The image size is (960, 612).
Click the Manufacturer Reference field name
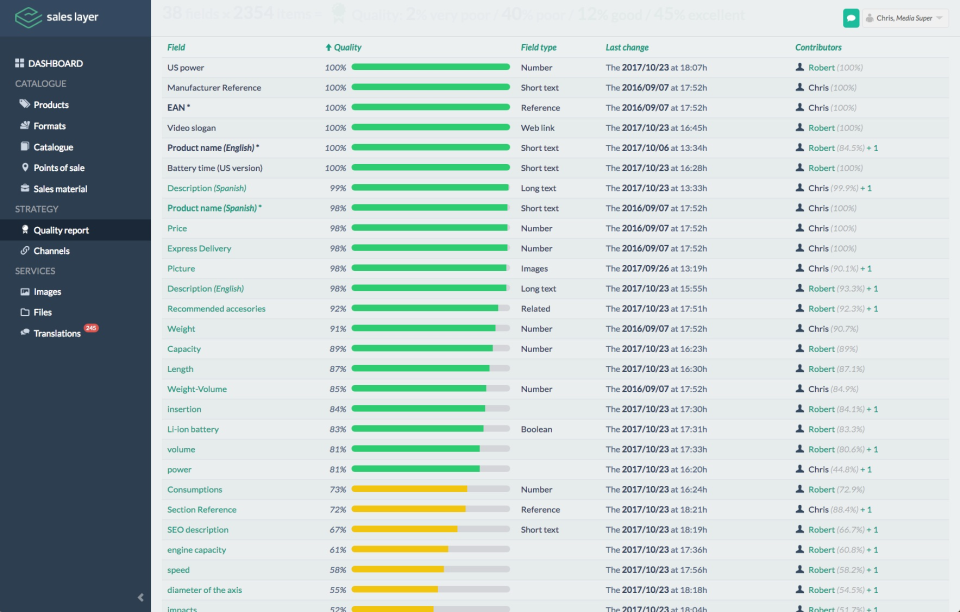pos(214,88)
